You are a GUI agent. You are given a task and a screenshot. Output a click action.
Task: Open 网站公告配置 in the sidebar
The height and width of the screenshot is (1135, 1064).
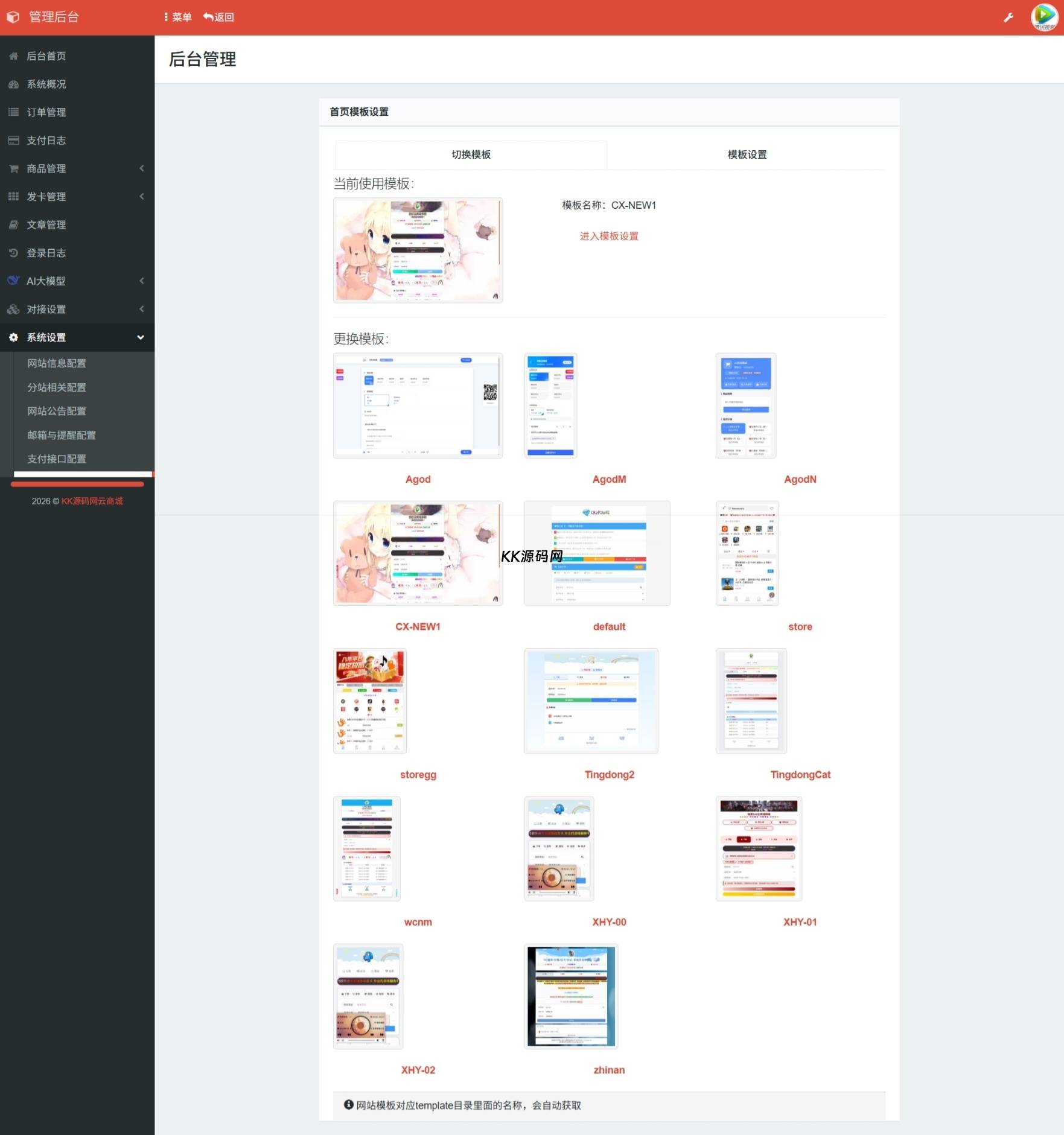click(57, 411)
